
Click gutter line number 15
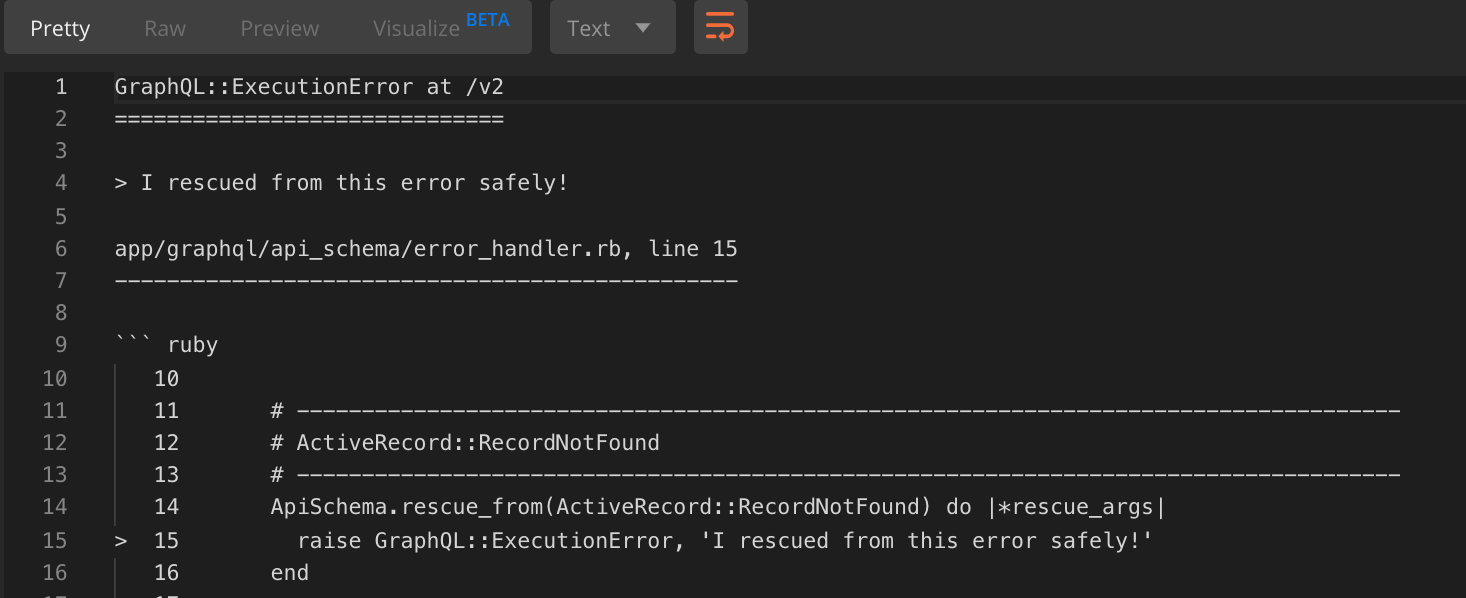point(55,540)
